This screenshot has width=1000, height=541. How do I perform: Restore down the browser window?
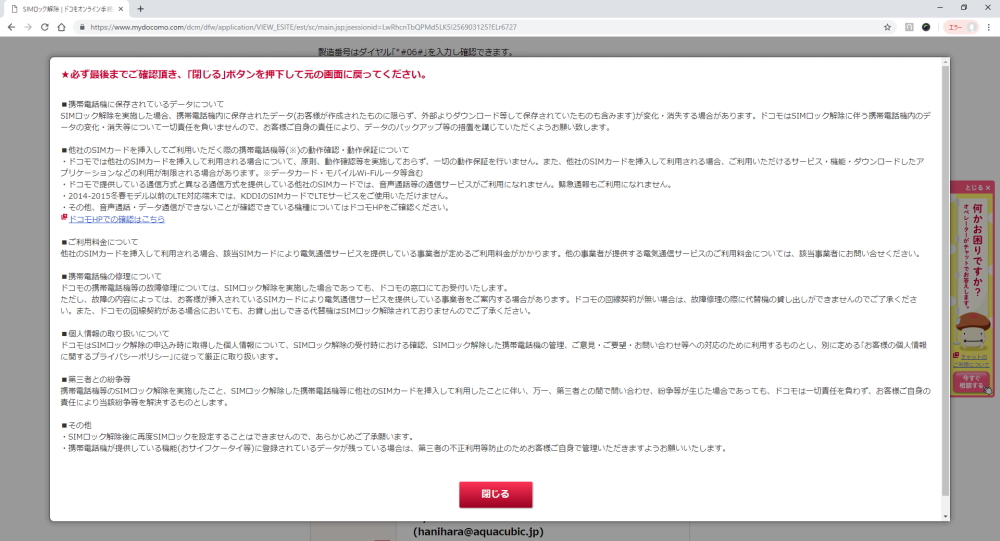click(964, 8)
